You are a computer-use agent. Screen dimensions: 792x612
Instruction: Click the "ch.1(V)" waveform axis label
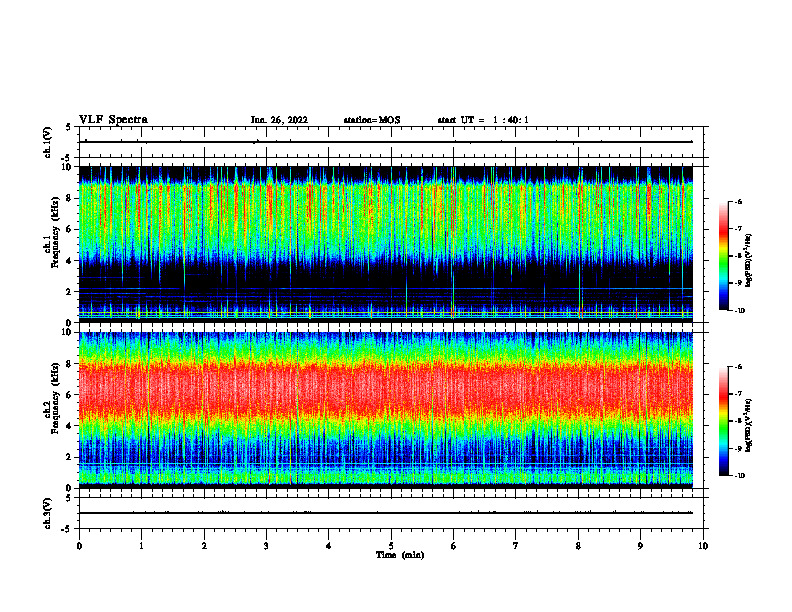tap(47, 142)
